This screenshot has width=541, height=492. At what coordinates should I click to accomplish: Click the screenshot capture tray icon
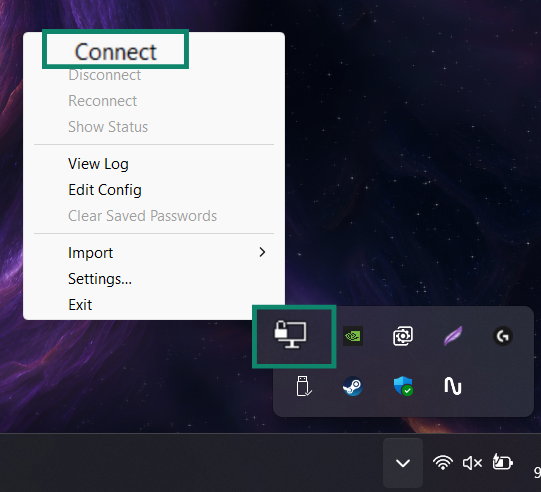pyautogui.click(x=403, y=336)
